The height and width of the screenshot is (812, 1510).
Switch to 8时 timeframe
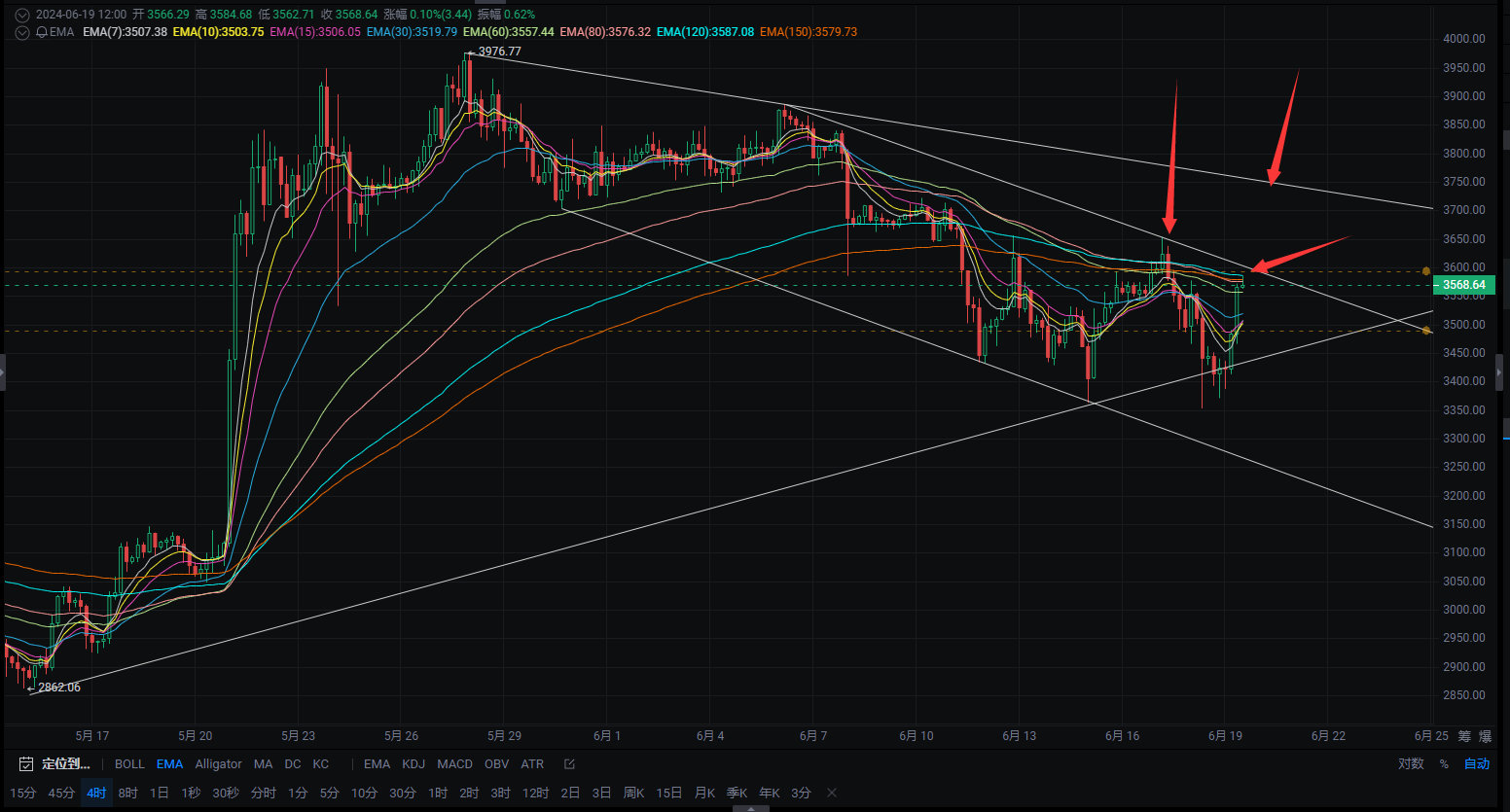pos(128,793)
